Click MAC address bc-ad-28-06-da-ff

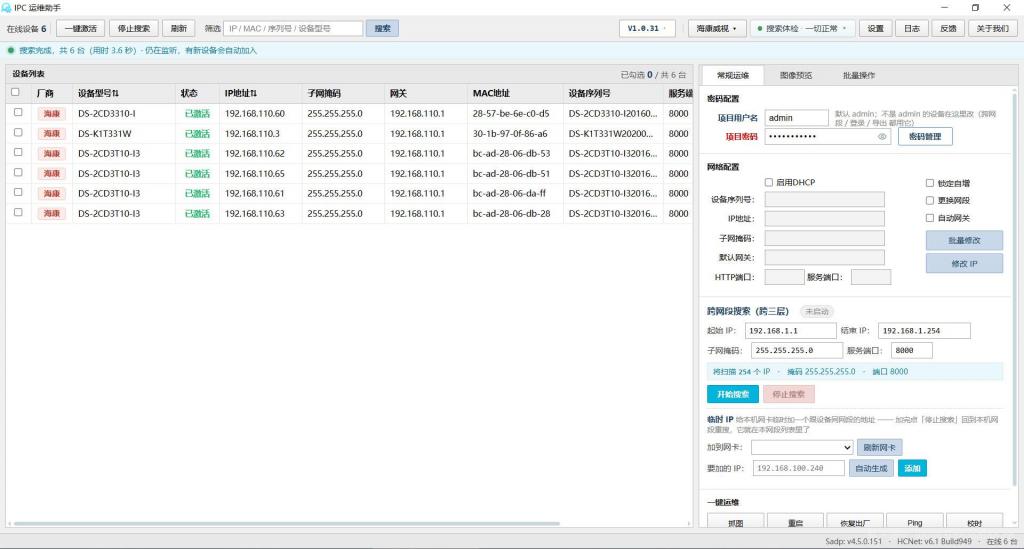(509, 193)
